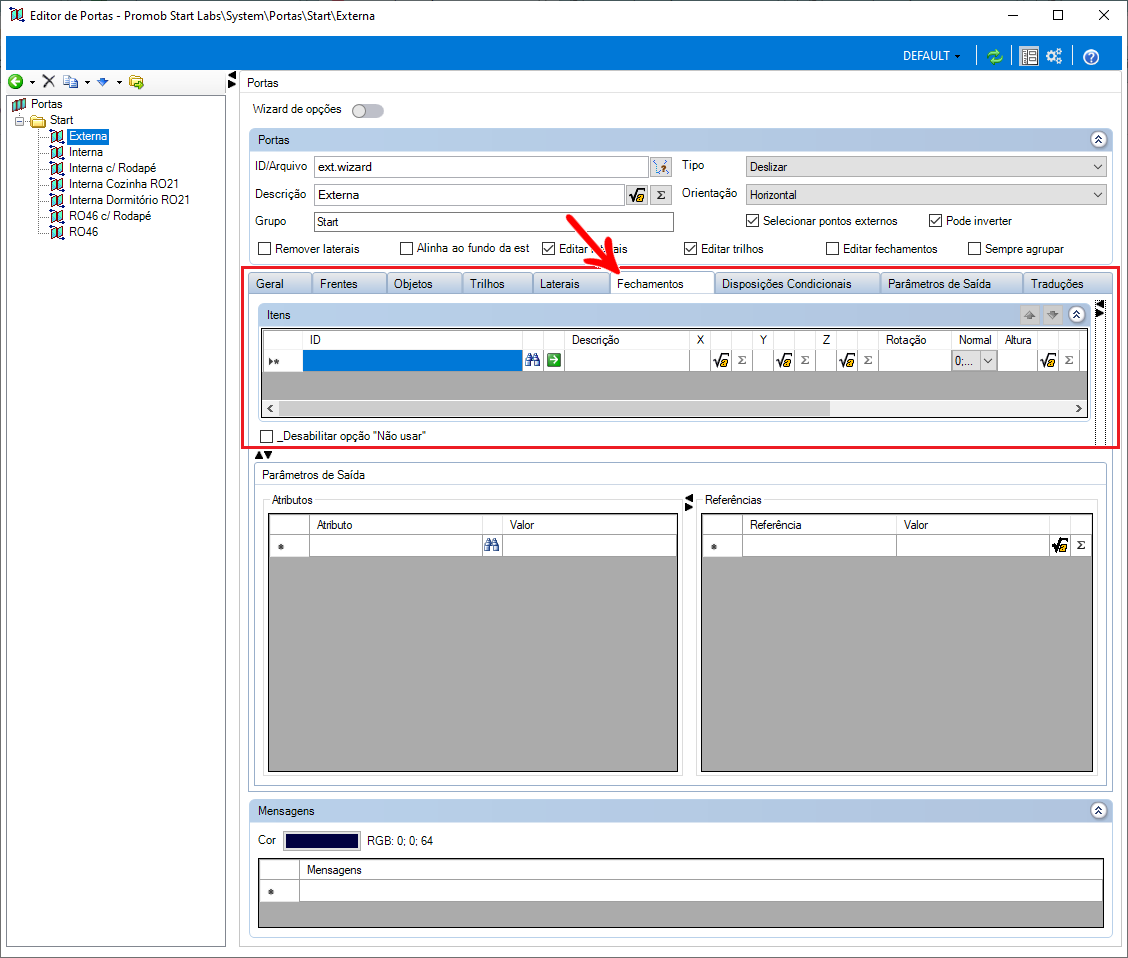The image size is (1128, 958).
Task: Toggle the Wizard de opções switch
Action: tap(368, 111)
